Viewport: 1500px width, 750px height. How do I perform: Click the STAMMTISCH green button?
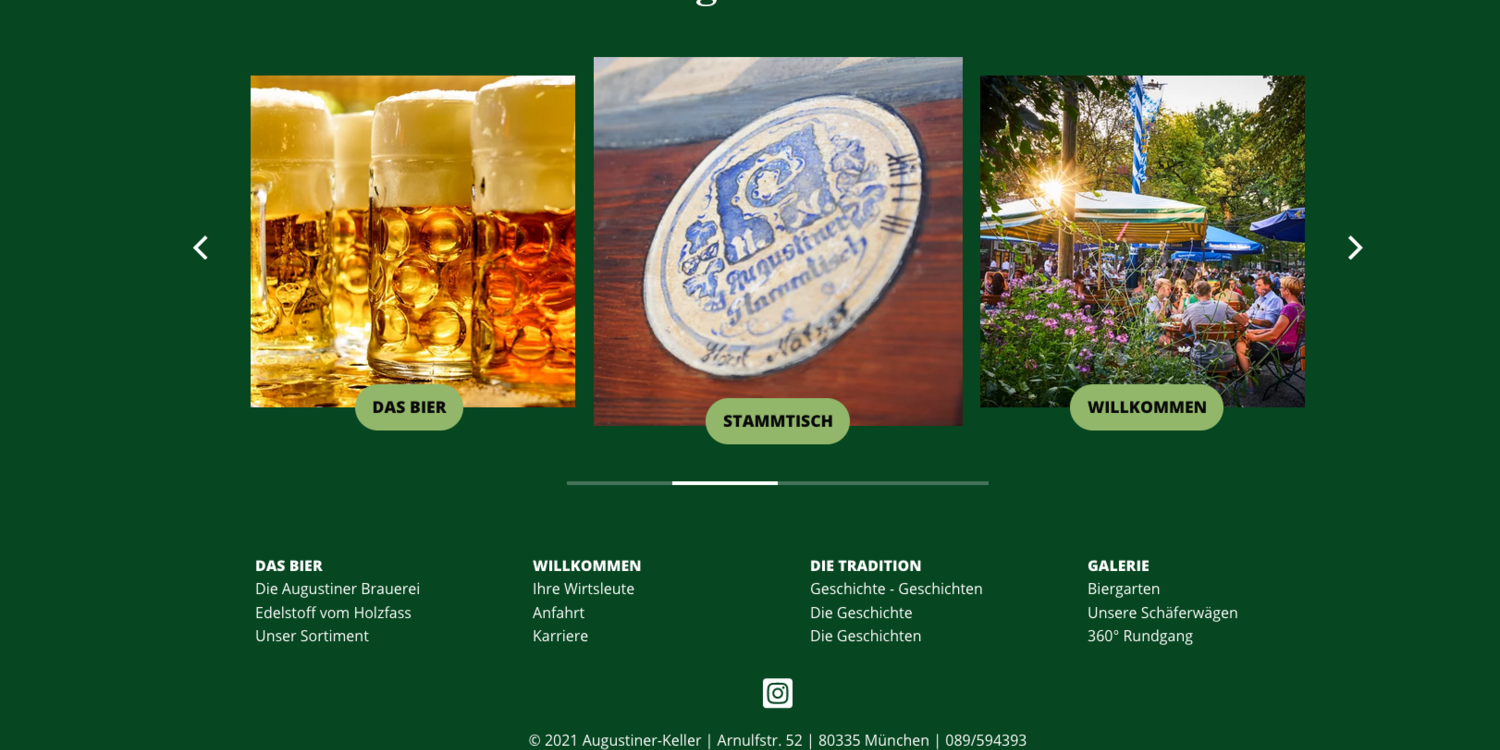coord(777,421)
